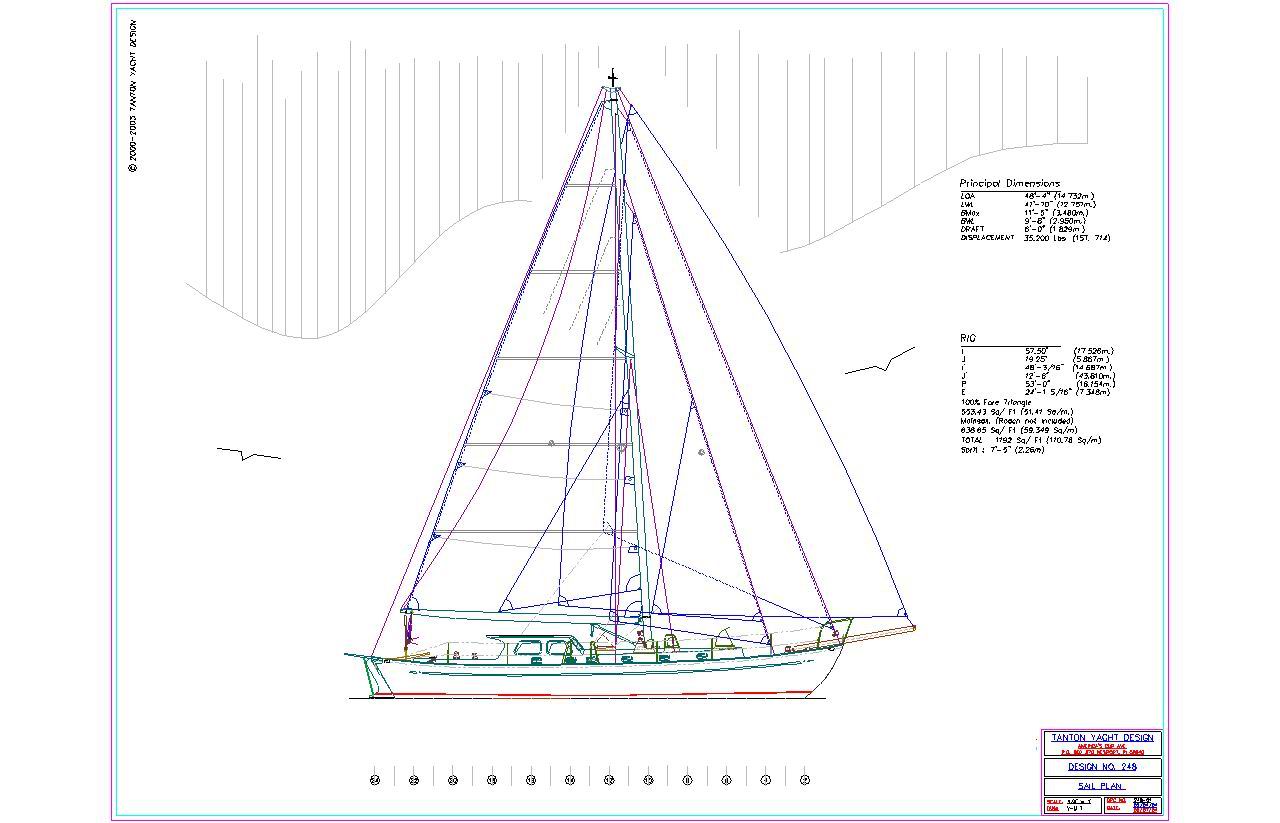The width and height of the screenshot is (1280, 823).
Task: Click the red bottom line on the hull
Action: (x=600, y=693)
